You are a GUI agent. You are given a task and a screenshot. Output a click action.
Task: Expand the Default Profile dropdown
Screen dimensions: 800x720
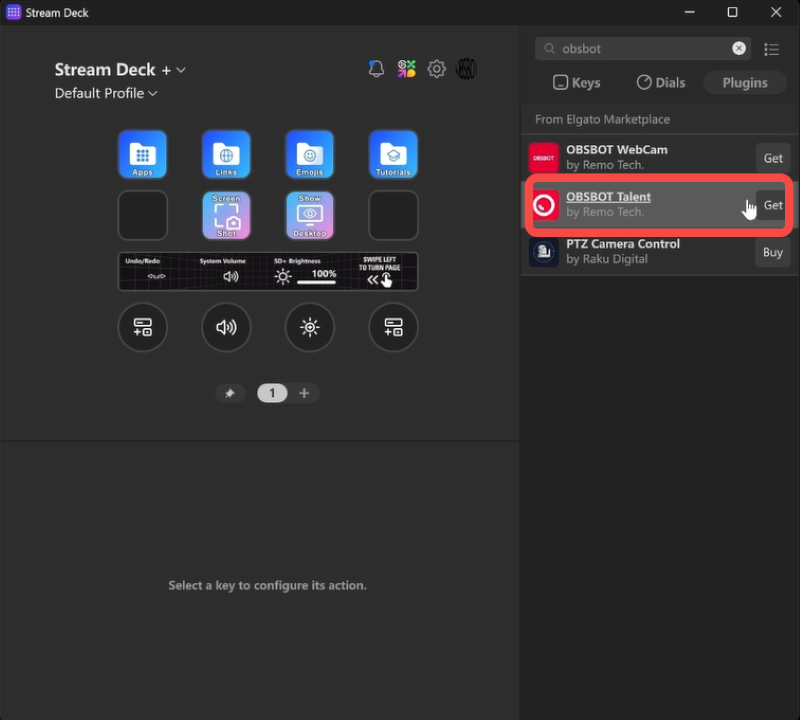coord(106,93)
